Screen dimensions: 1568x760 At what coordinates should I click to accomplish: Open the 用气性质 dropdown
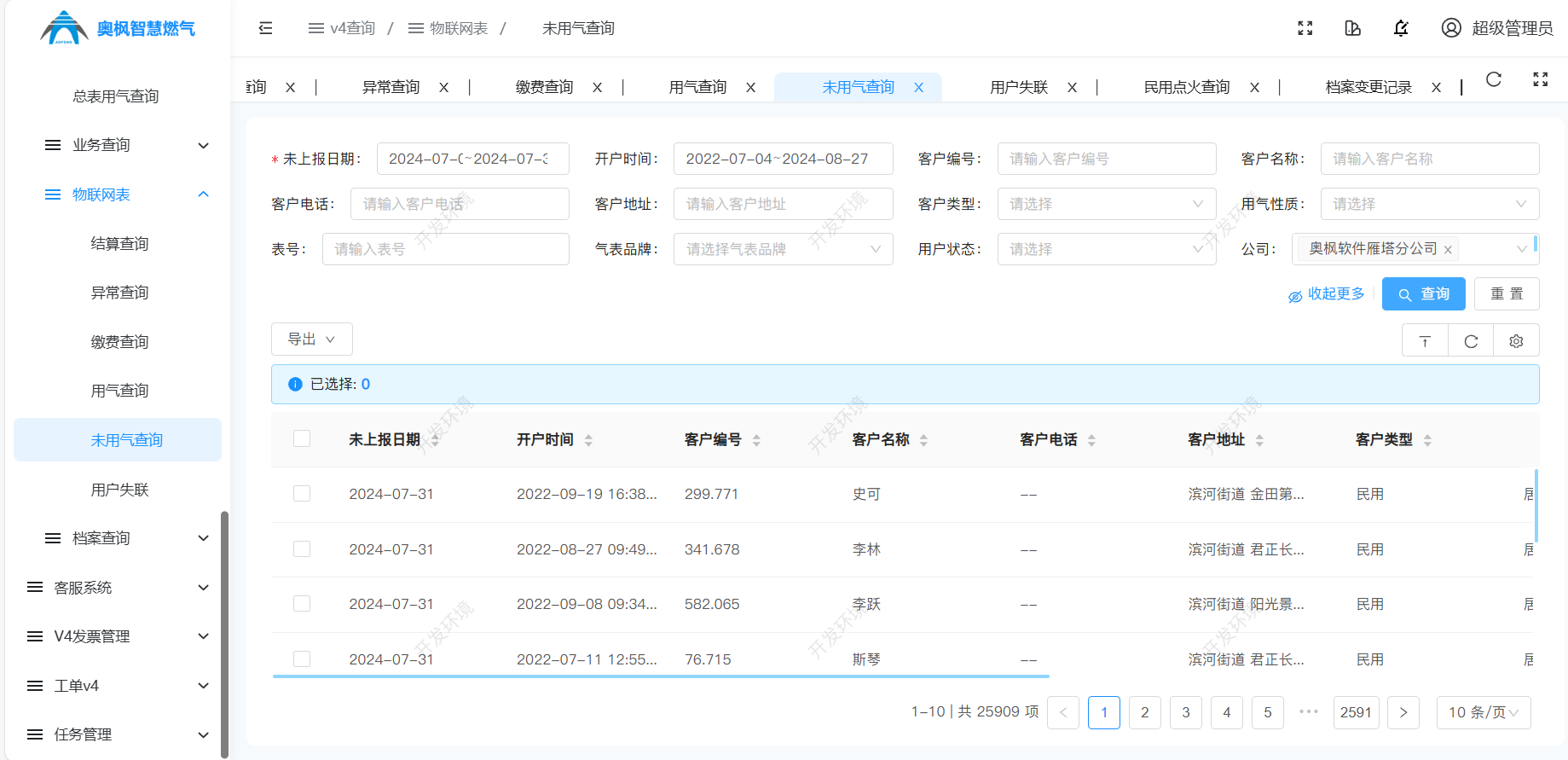click(1430, 204)
